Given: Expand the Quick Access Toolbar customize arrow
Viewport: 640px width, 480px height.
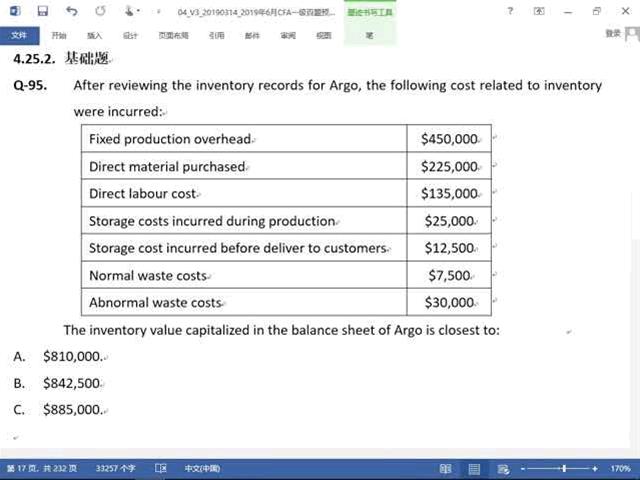Looking at the screenshot, I should 158,11.
